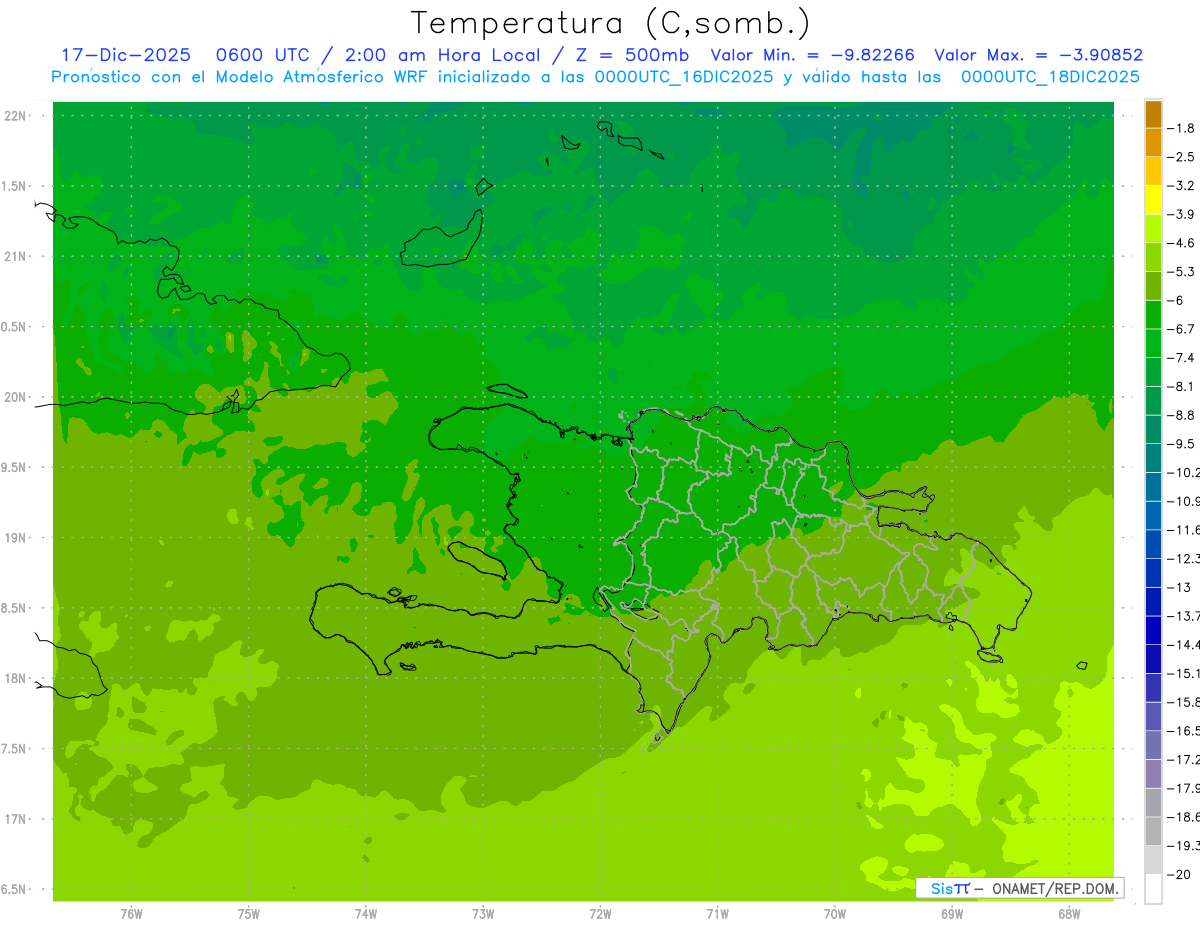
Task: Click the "-9.5" legend value
Action: (x=1181, y=444)
